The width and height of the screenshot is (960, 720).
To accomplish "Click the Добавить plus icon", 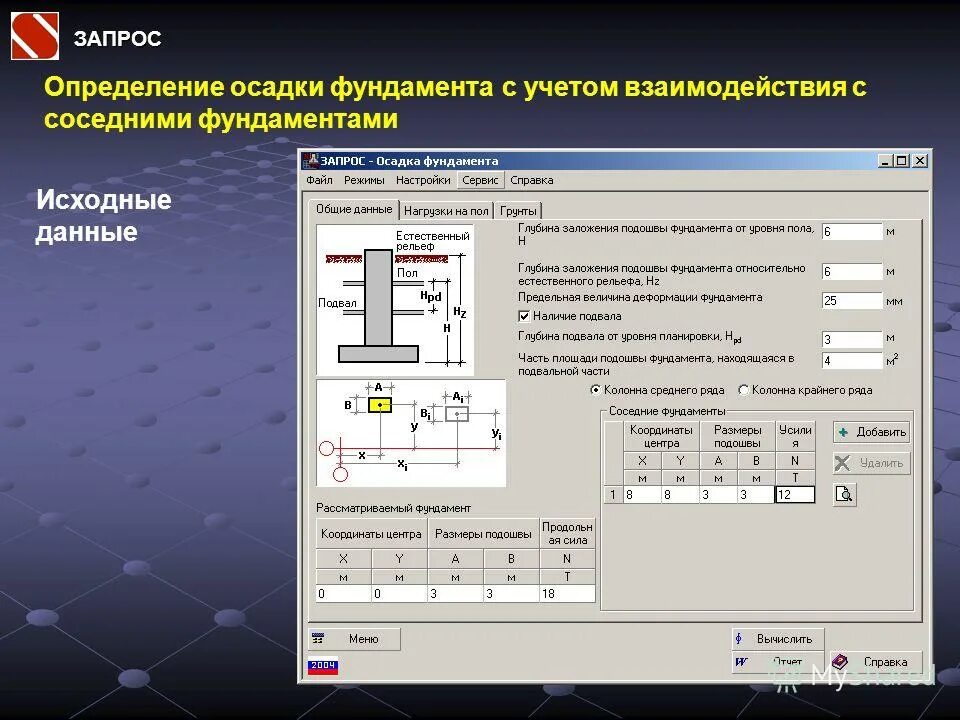I will click(842, 431).
